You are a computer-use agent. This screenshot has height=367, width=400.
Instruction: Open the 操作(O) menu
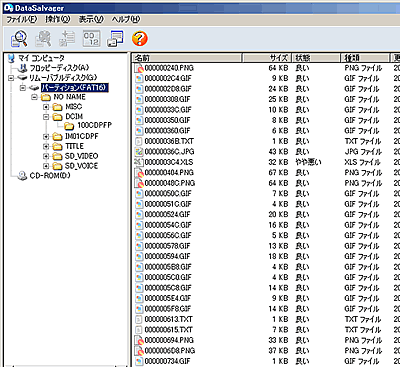(x=58, y=19)
